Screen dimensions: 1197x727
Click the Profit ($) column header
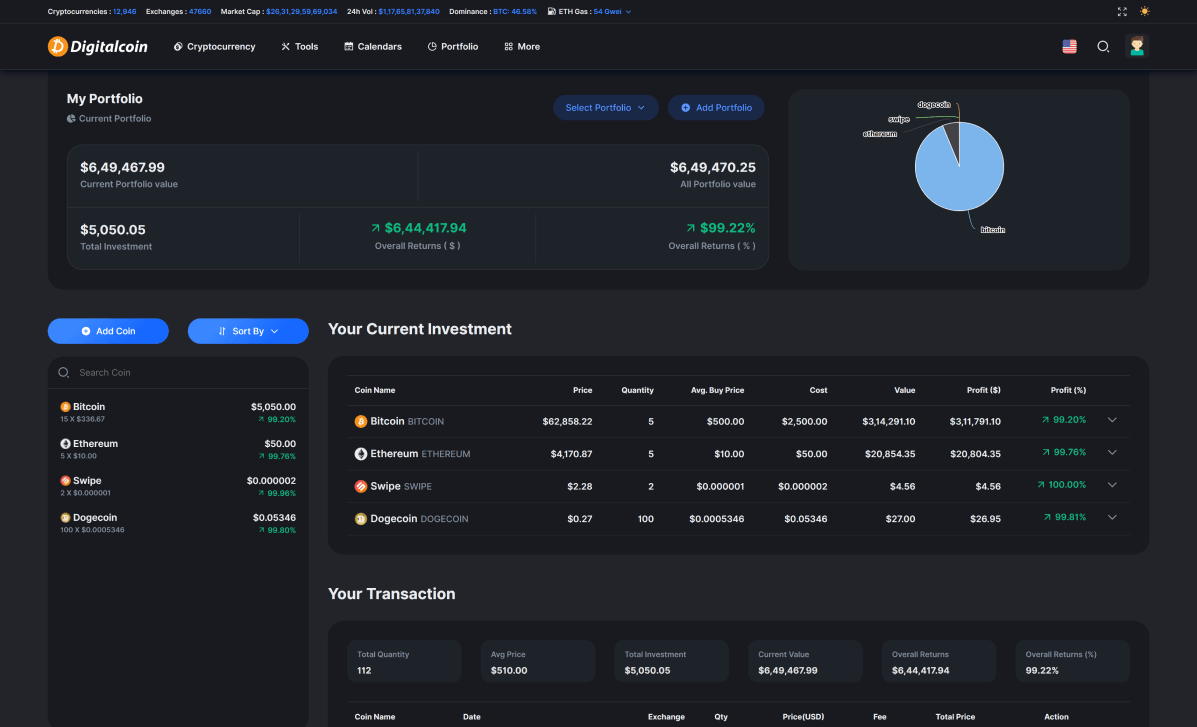[983, 390]
